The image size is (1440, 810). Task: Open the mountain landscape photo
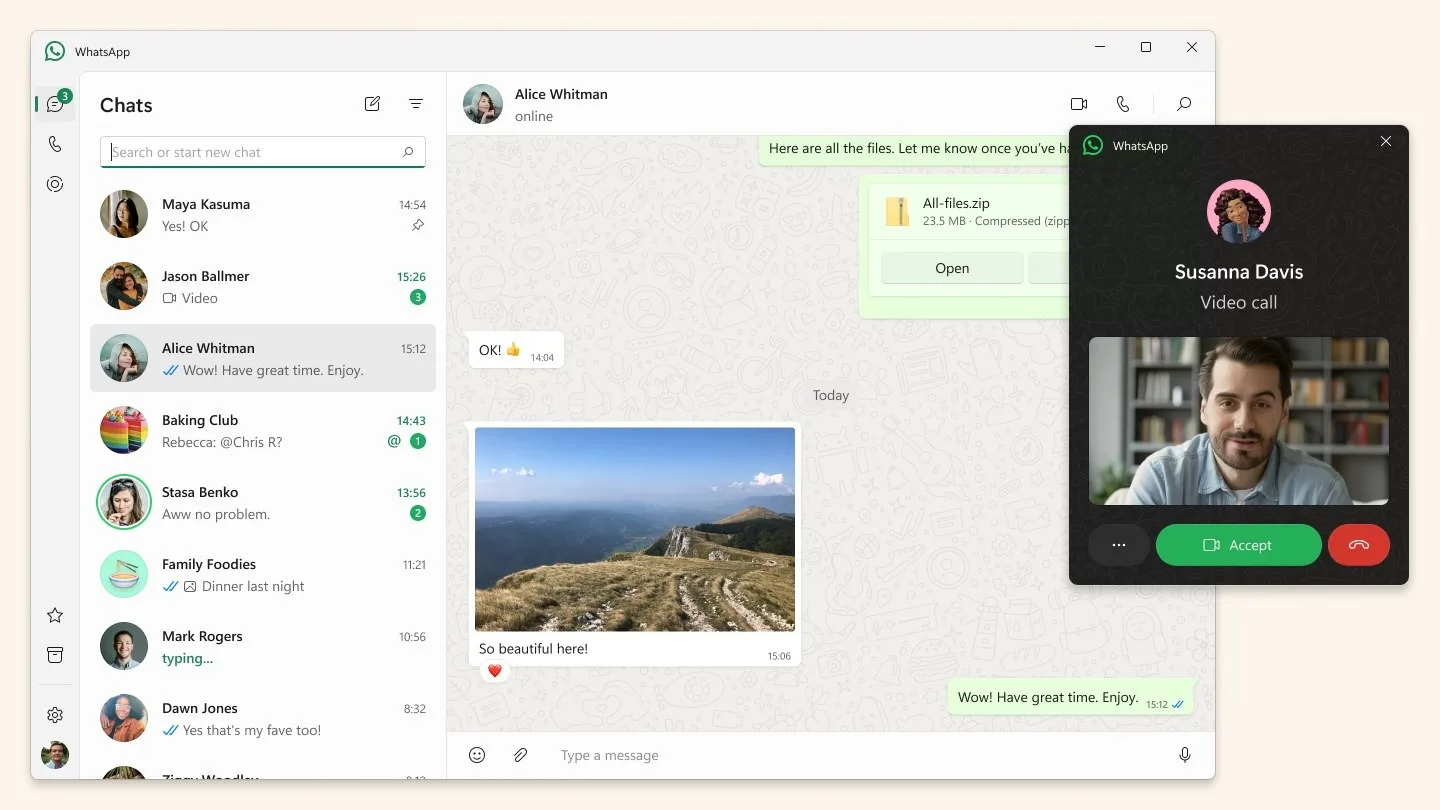pyautogui.click(x=635, y=529)
